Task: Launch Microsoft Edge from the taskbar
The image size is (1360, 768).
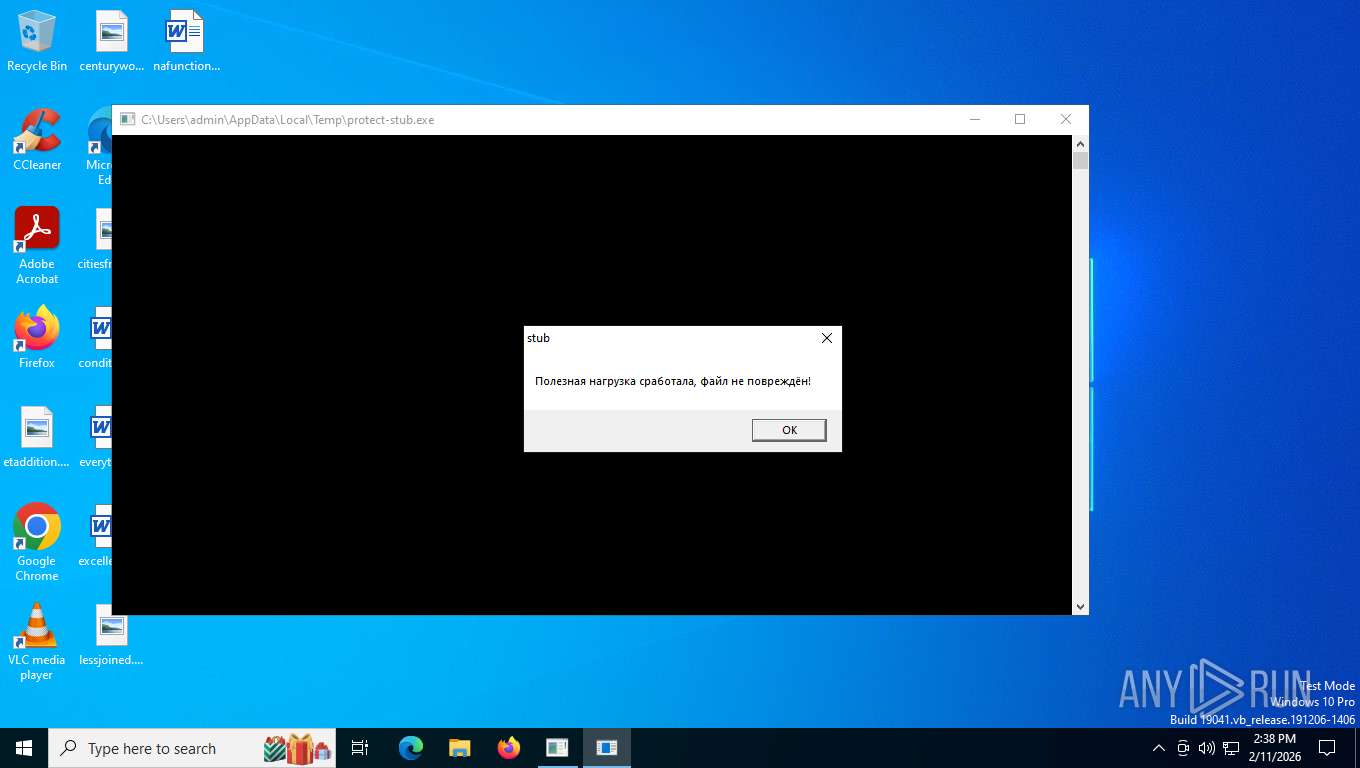Action: [411, 748]
